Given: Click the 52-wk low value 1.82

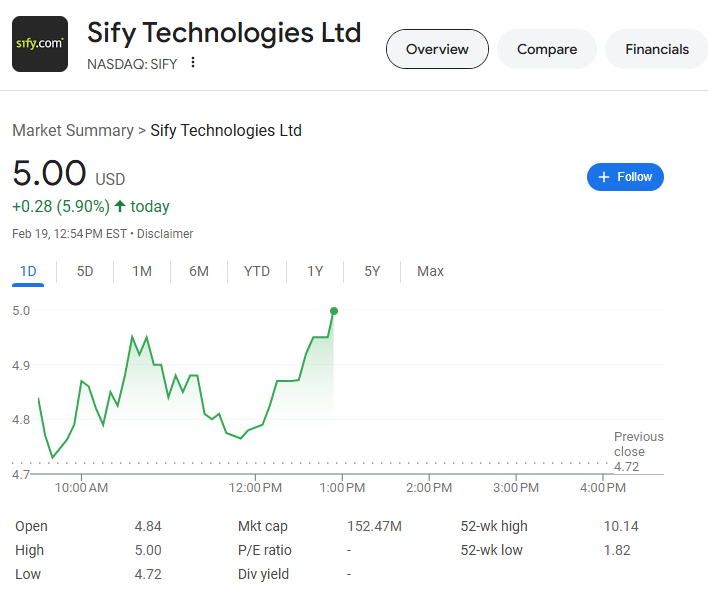Looking at the screenshot, I should coord(617,550).
